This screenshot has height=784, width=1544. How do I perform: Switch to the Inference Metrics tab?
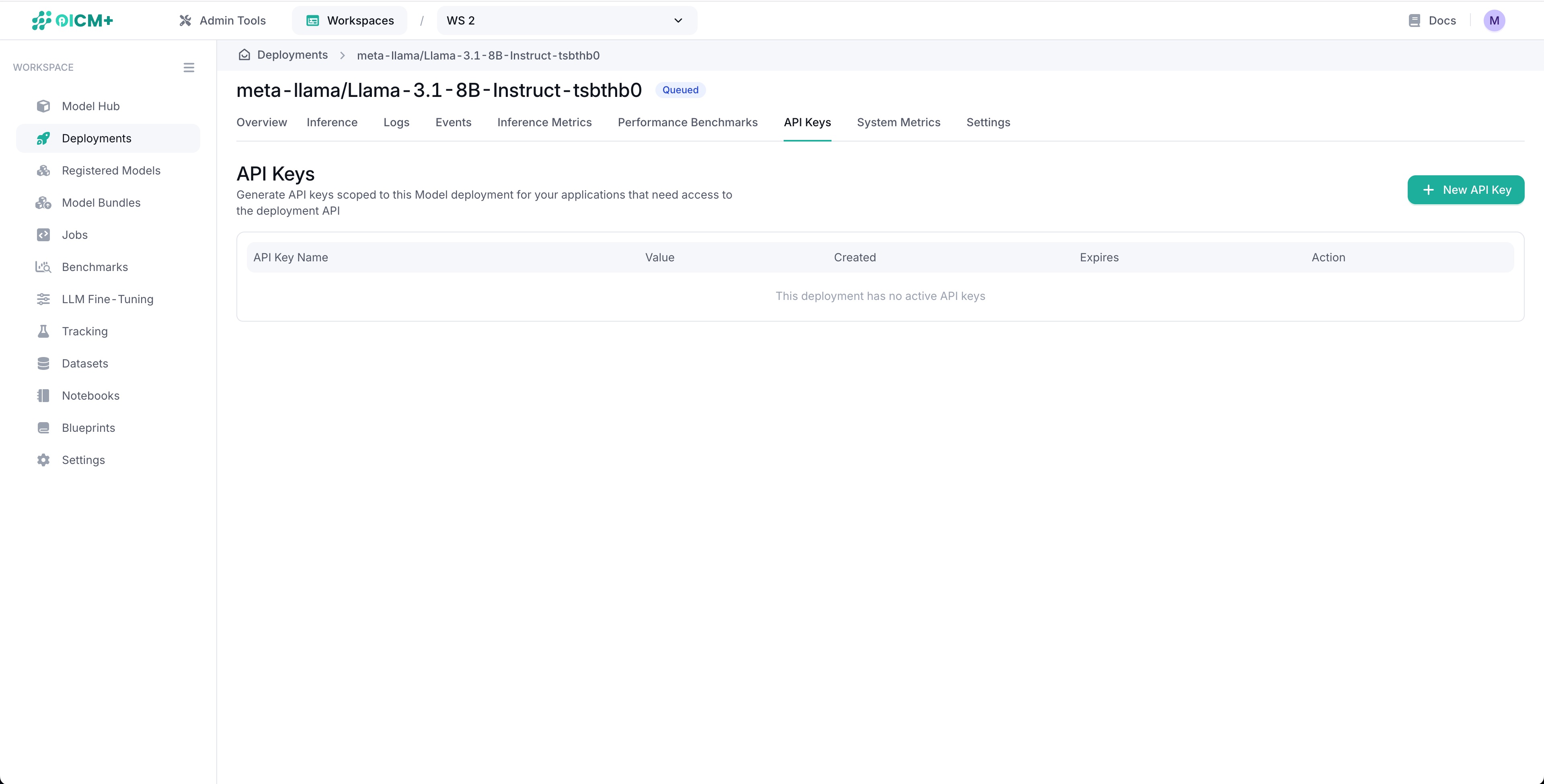544,122
